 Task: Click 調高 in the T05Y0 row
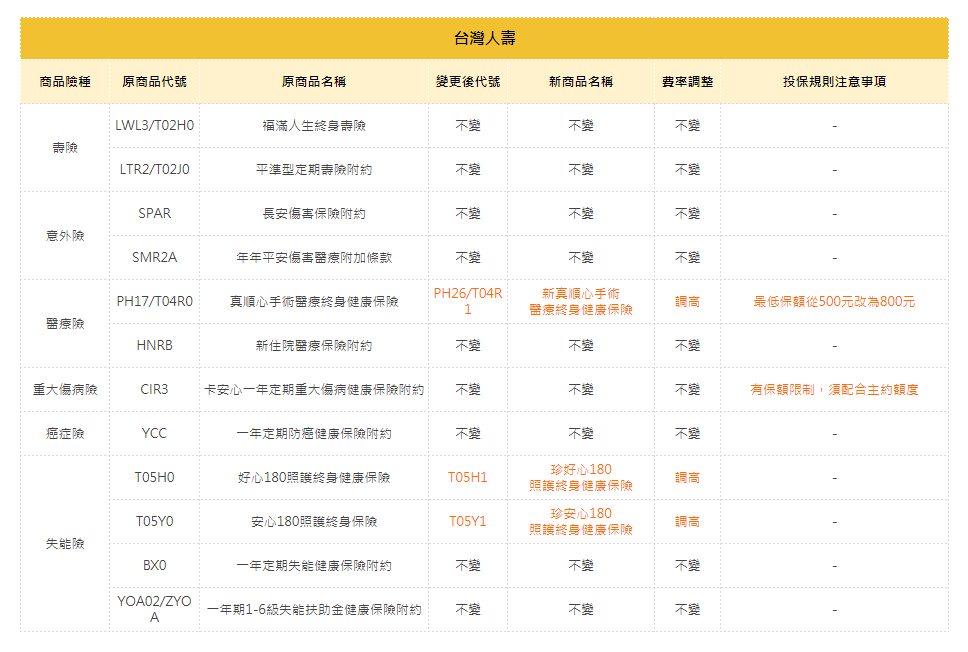(687, 522)
